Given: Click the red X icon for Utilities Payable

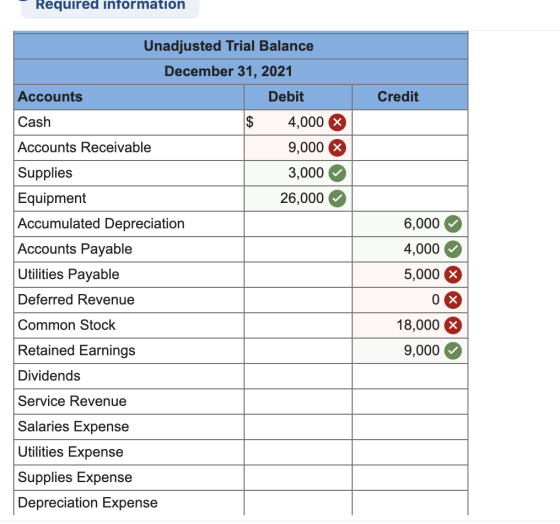Looking at the screenshot, I should pyautogui.click(x=453, y=275).
